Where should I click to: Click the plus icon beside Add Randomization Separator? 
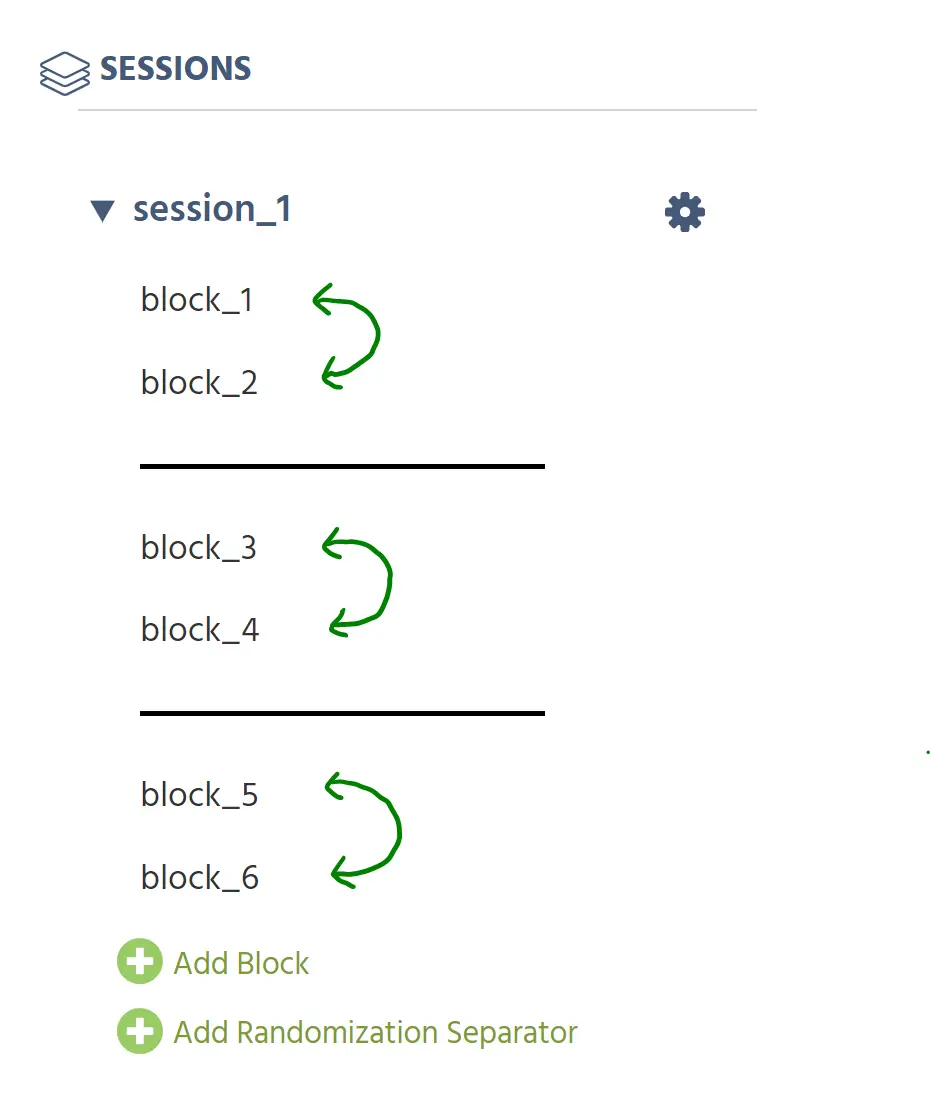click(139, 1031)
